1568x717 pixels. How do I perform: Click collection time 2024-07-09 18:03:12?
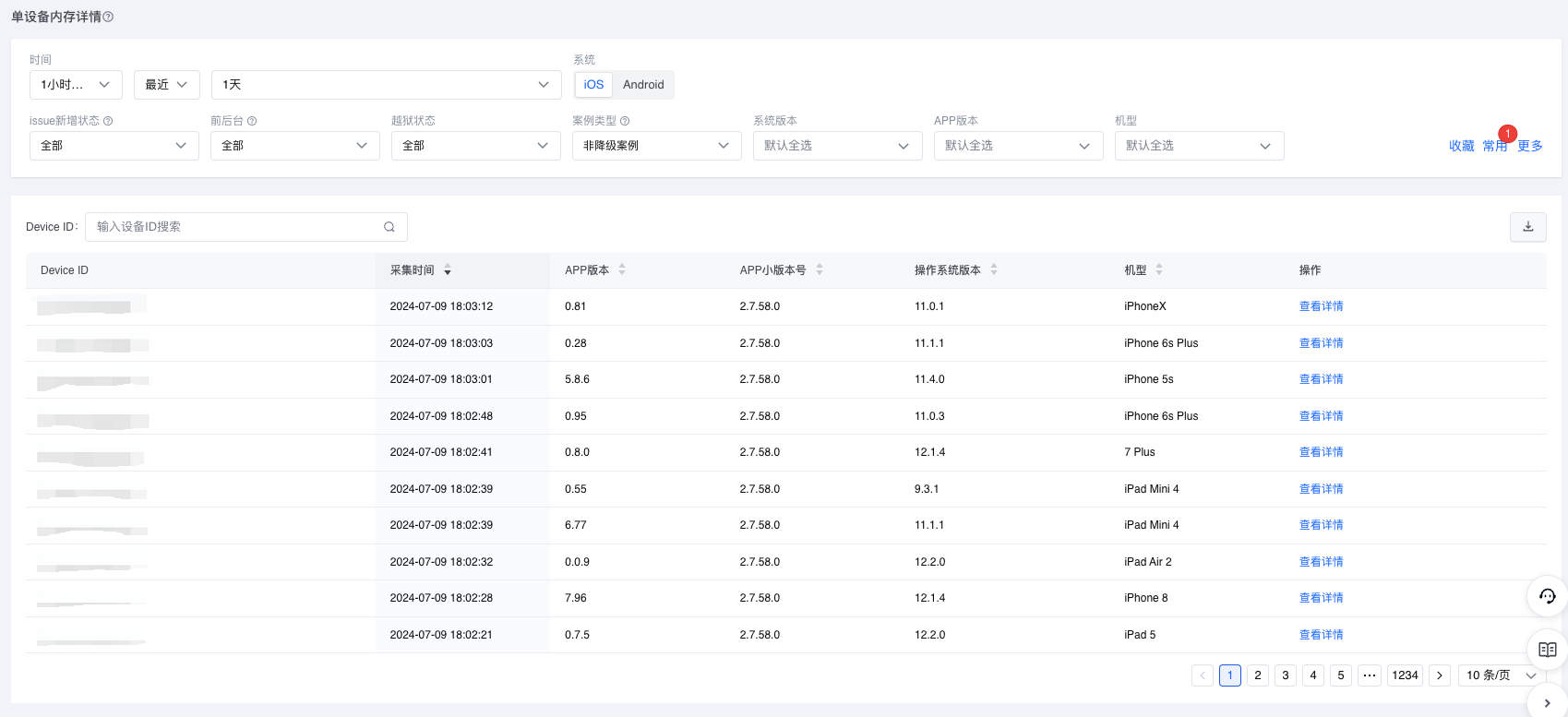click(441, 306)
